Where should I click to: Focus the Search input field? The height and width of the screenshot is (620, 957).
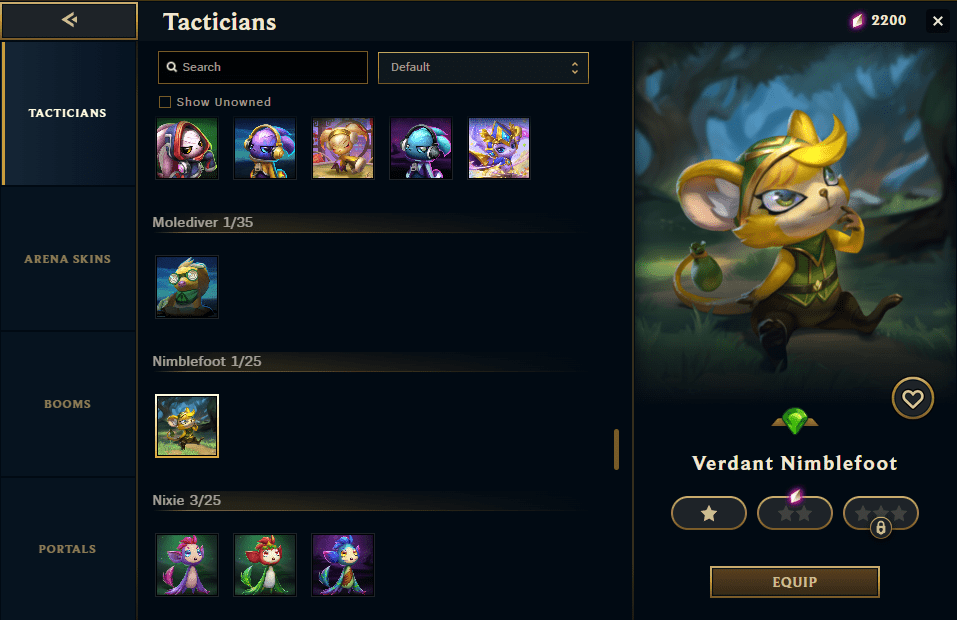point(263,67)
